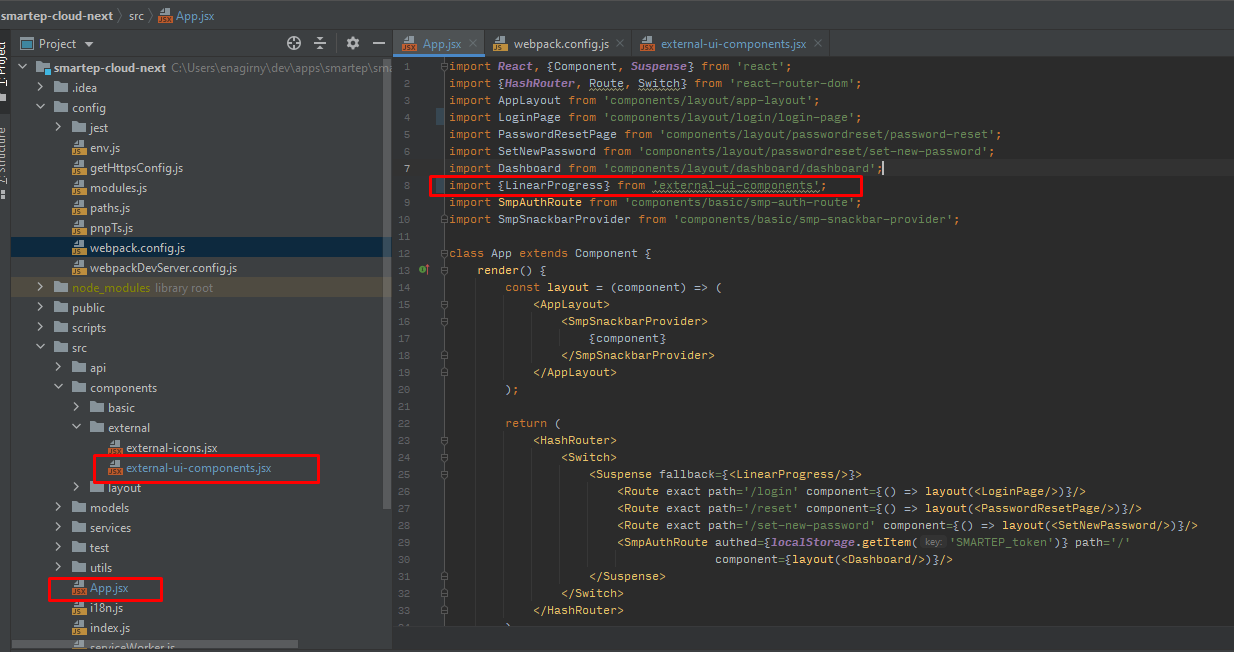
Task: Click smartep-cloud-next in the navigation bar
Action: (x=56, y=15)
